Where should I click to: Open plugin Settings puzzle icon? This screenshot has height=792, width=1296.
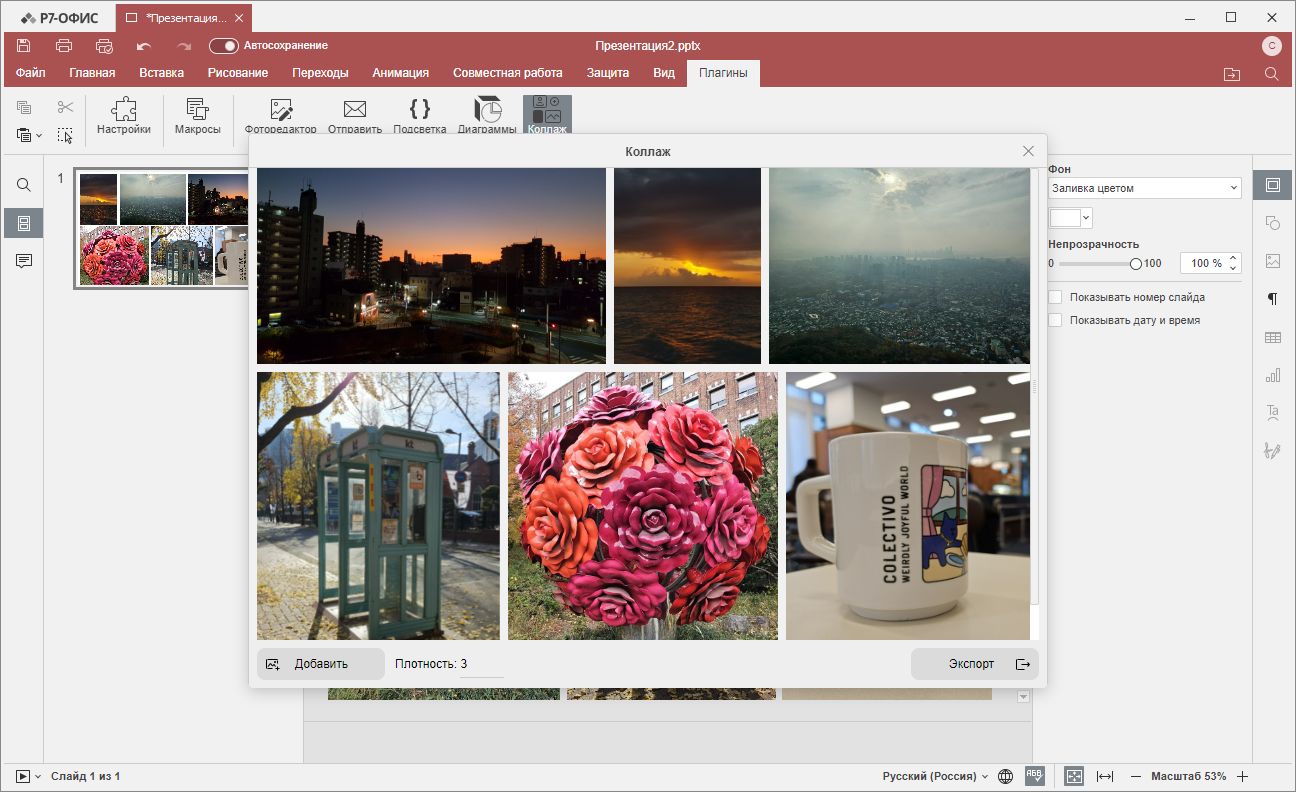124,115
